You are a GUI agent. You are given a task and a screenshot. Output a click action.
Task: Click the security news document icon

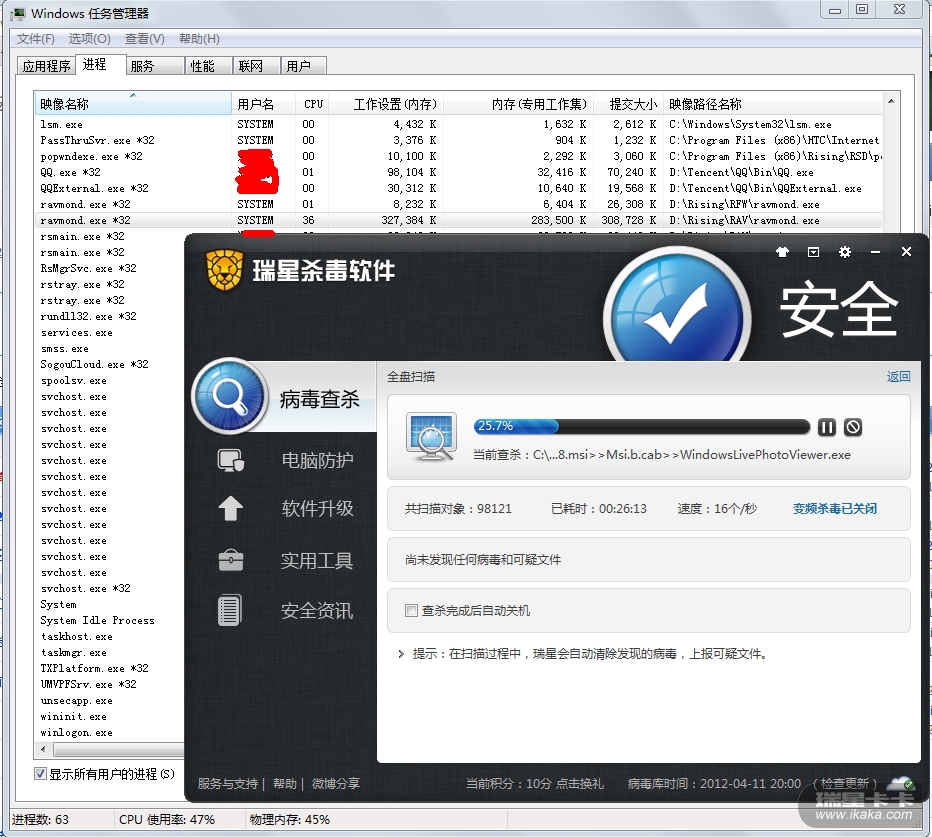pos(230,610)
